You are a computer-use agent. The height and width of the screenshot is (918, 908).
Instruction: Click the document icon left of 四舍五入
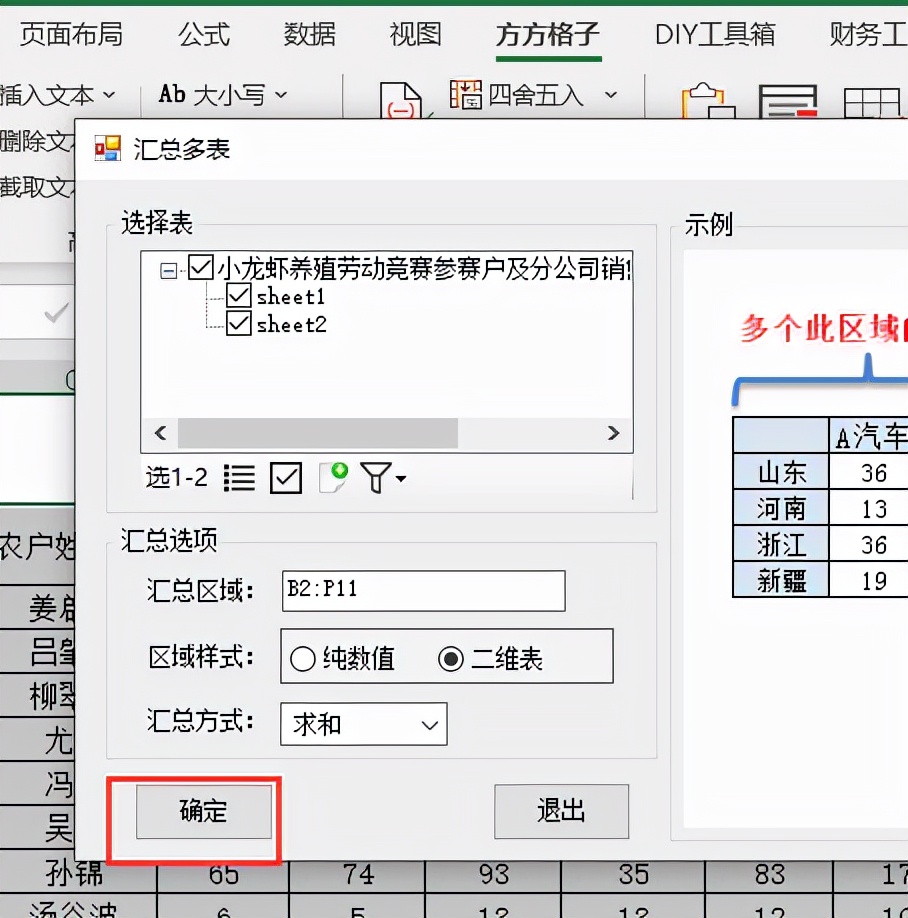[x=402, y=100]
